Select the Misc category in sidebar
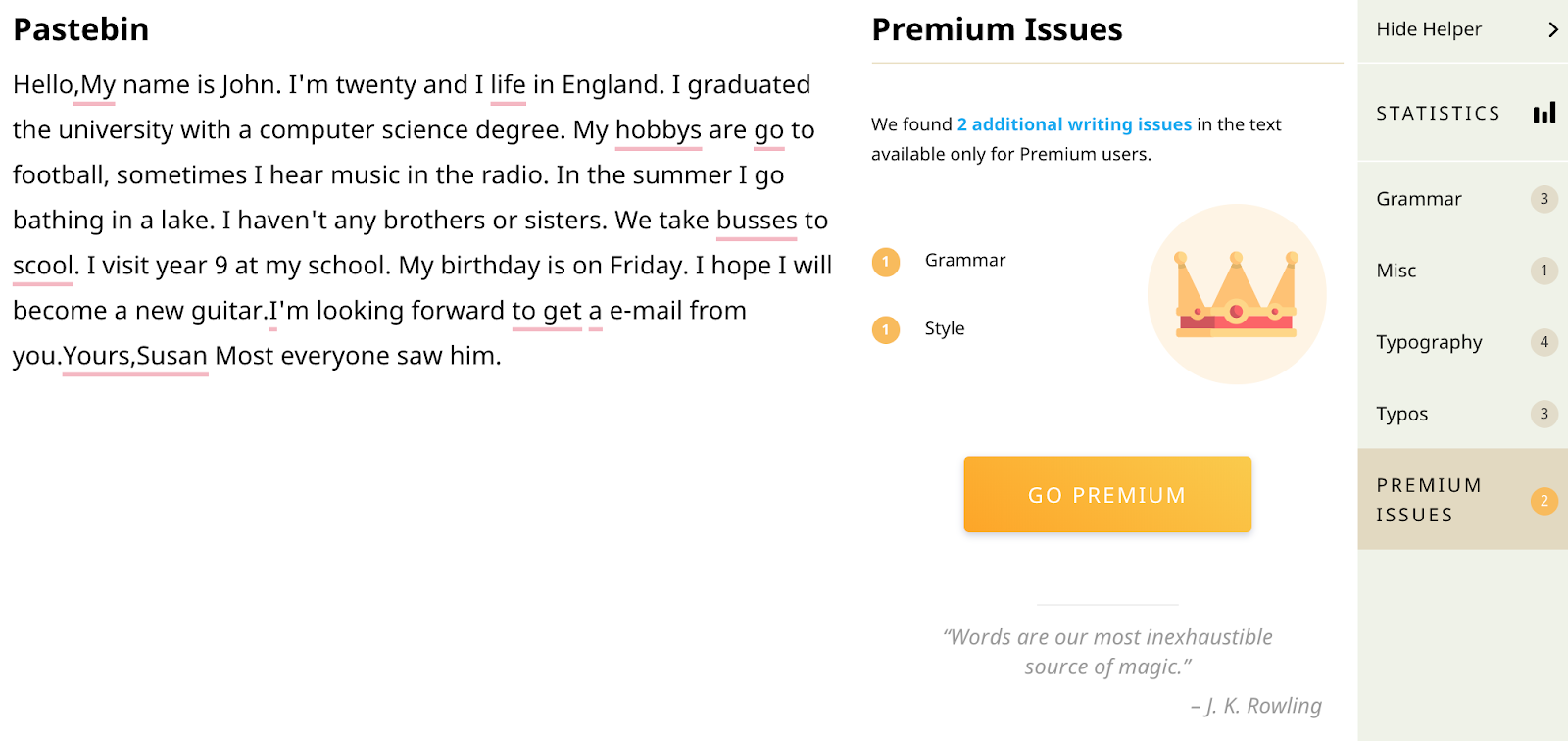This screenshot has height=741, width=1568. [1396, 271]
